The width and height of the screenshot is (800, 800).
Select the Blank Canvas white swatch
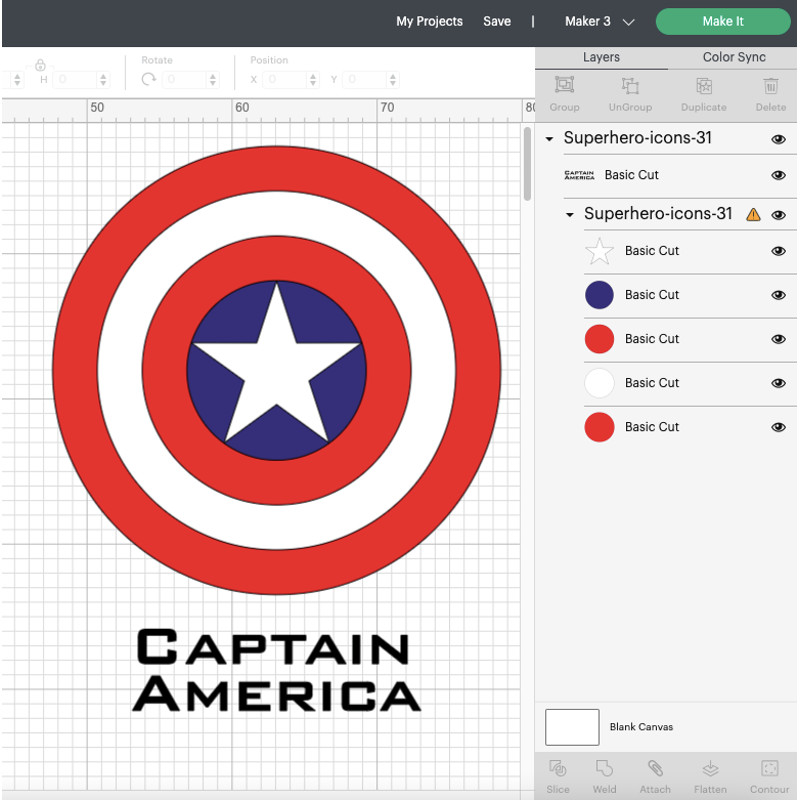tap(572, 727)
